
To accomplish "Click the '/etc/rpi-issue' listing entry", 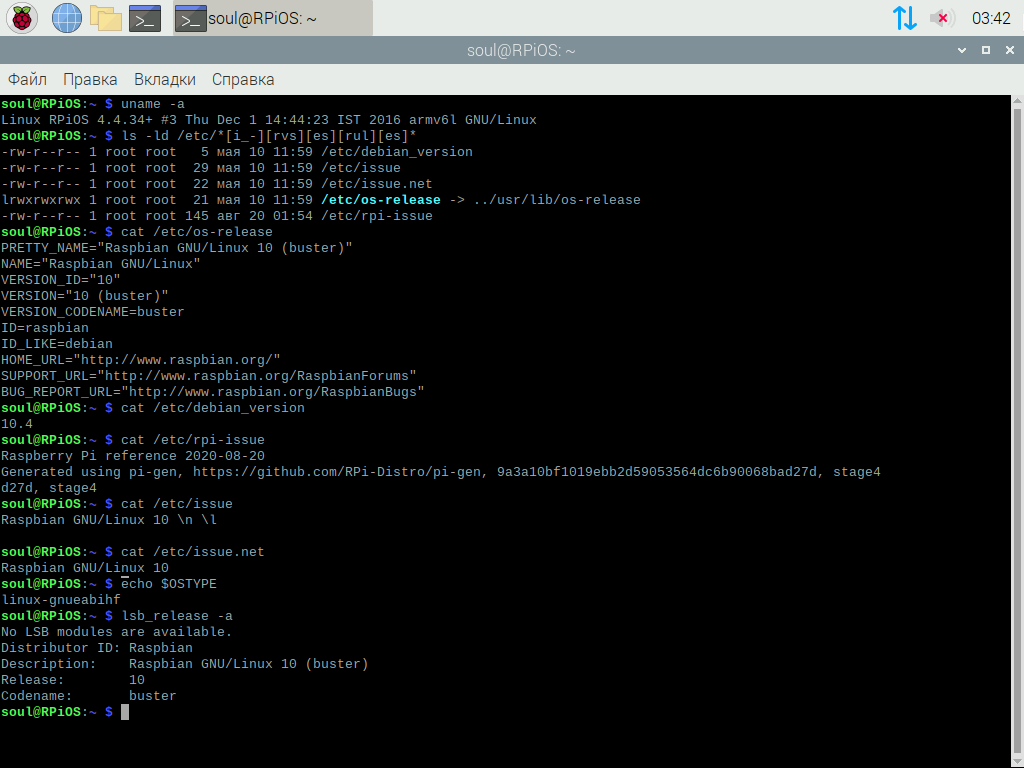I will coord(377,216).
